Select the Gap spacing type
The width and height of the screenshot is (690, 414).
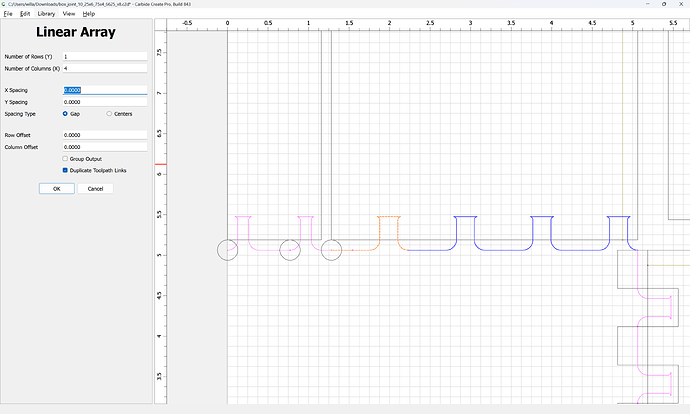click(x=65, y=114)
